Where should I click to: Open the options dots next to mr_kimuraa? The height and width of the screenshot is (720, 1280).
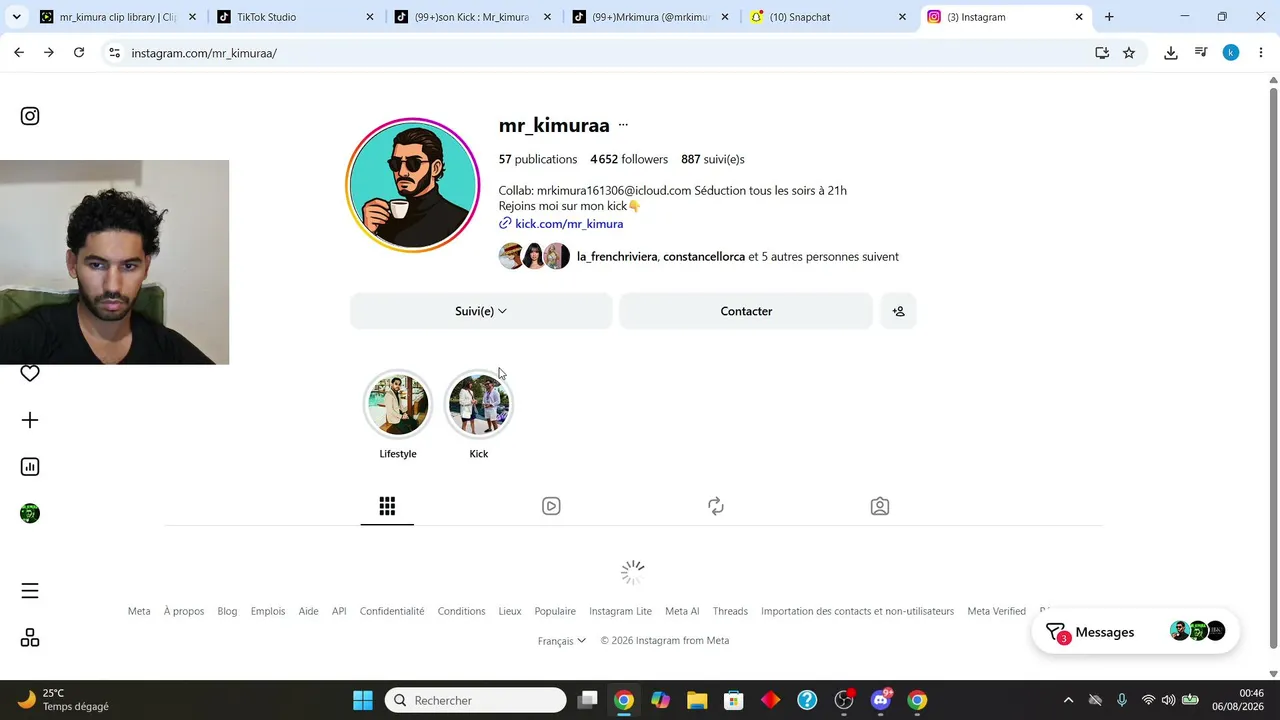pos(623,125)
